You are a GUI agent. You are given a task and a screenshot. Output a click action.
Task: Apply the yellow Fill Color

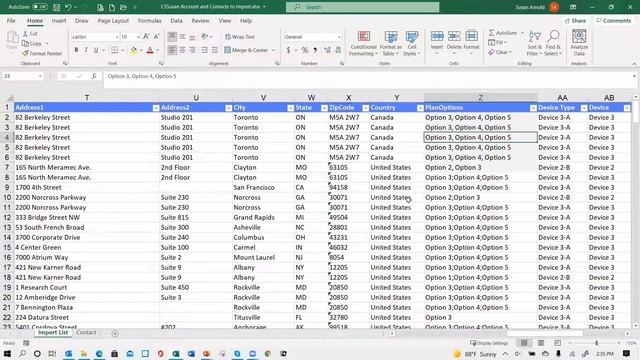133,50
